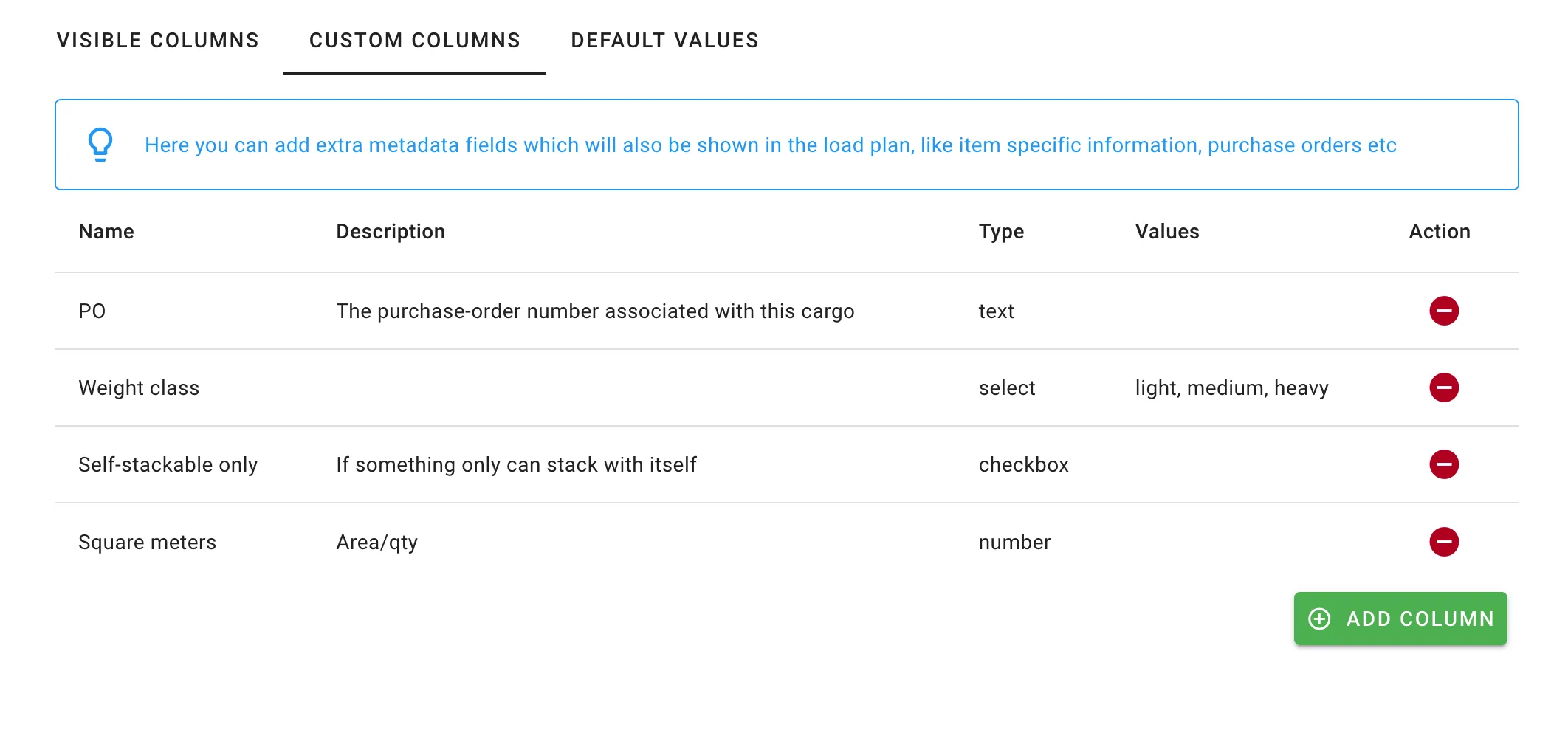This screenshot has width=1568, height=747.
Task: Click the Name column header
Action: [x=106, y=231]
